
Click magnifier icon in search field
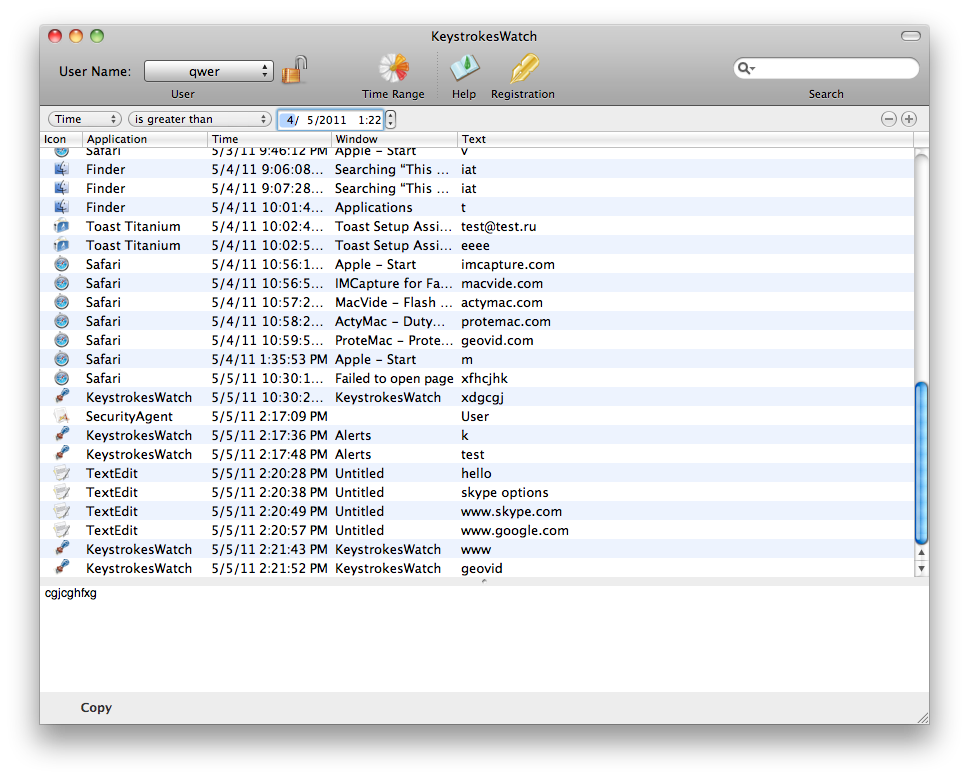[x=745, y=69]
